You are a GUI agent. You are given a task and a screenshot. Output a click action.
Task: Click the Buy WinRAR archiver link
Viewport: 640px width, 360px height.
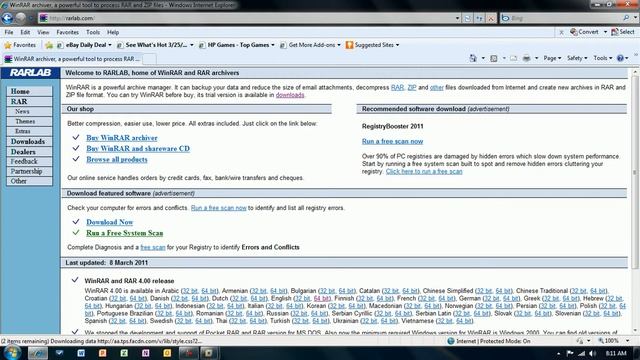click(122, 138)
